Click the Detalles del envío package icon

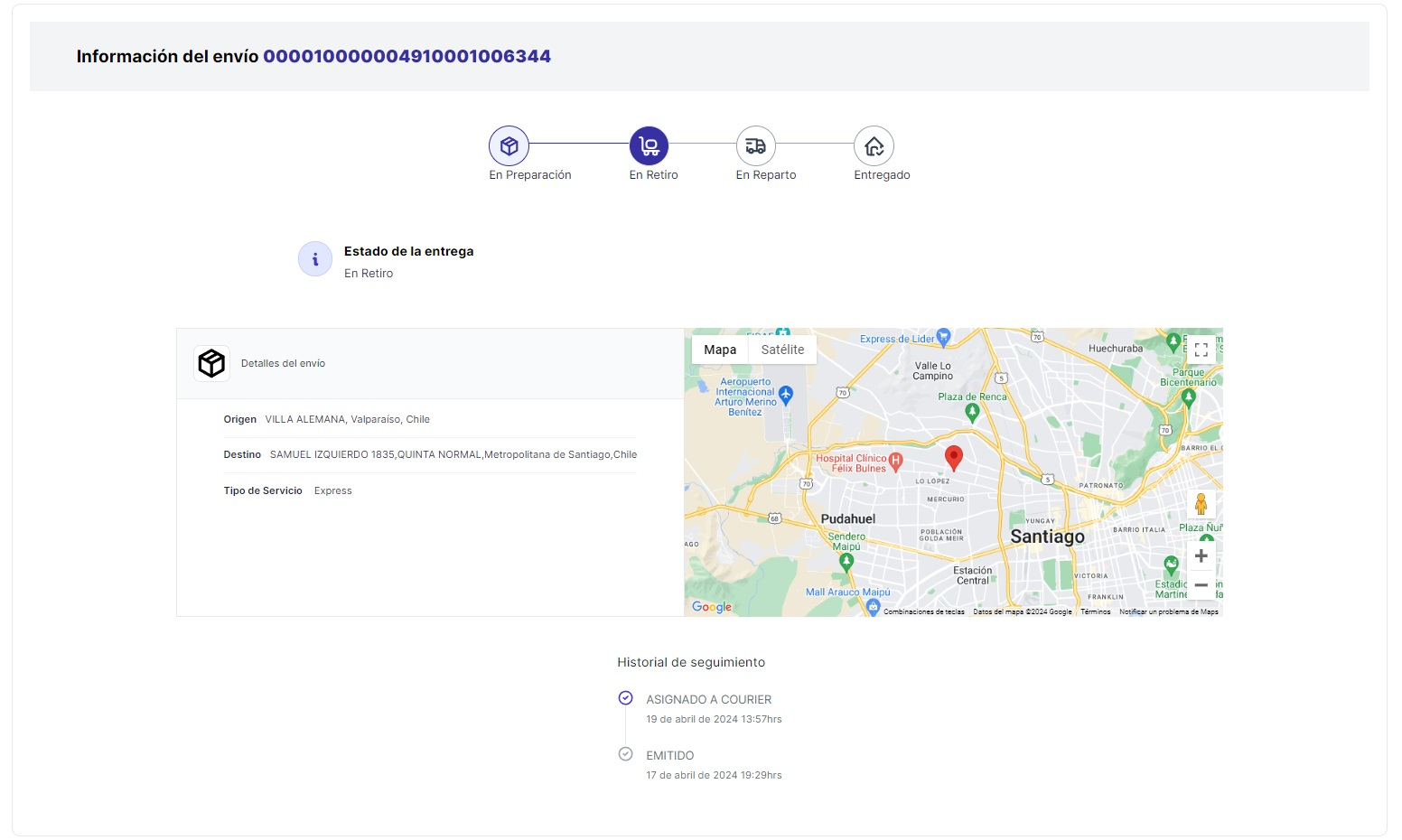(210, 362)
